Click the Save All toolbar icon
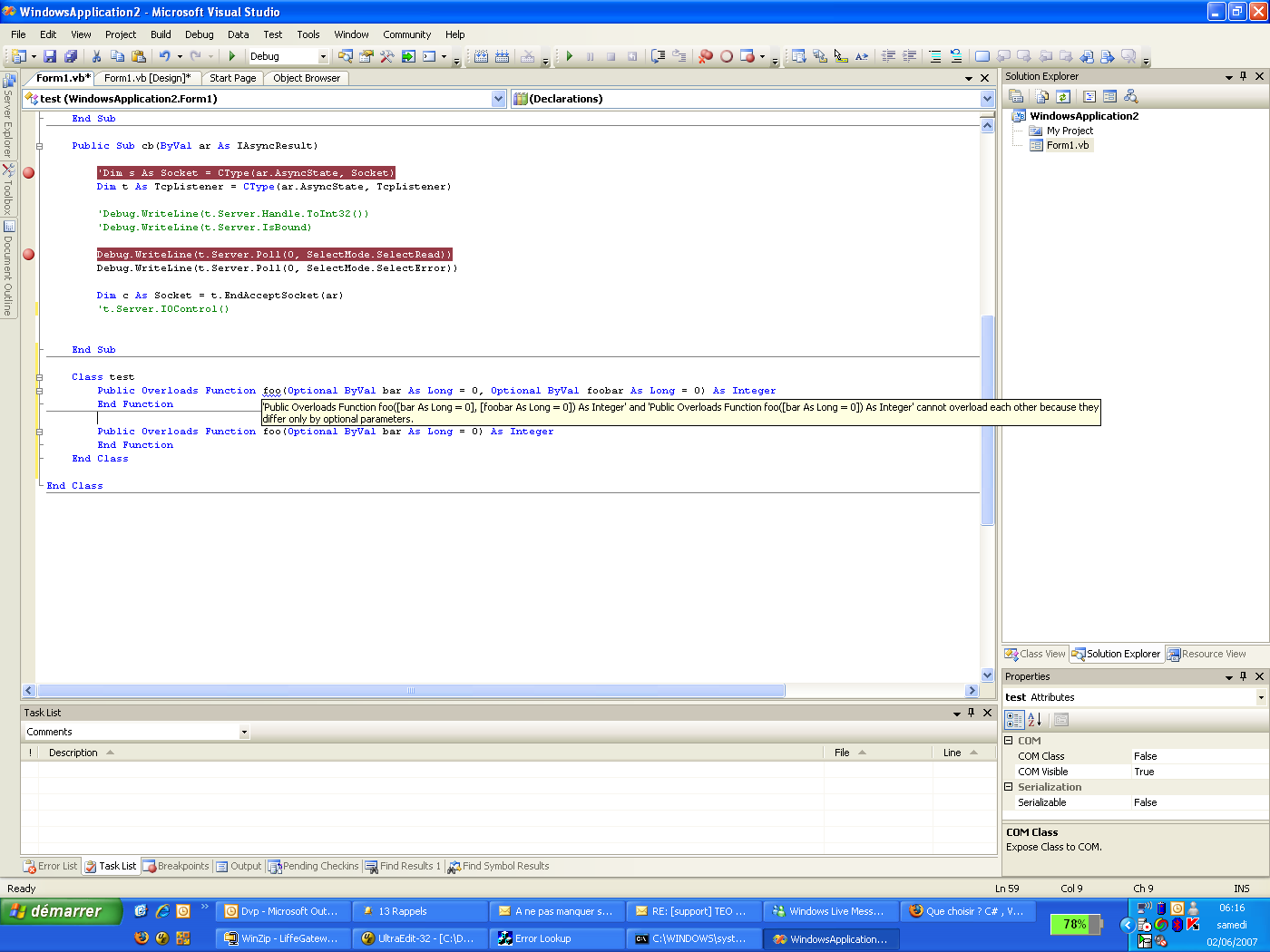Viewport: 1270px width, 952px height. tap(70, 56)
